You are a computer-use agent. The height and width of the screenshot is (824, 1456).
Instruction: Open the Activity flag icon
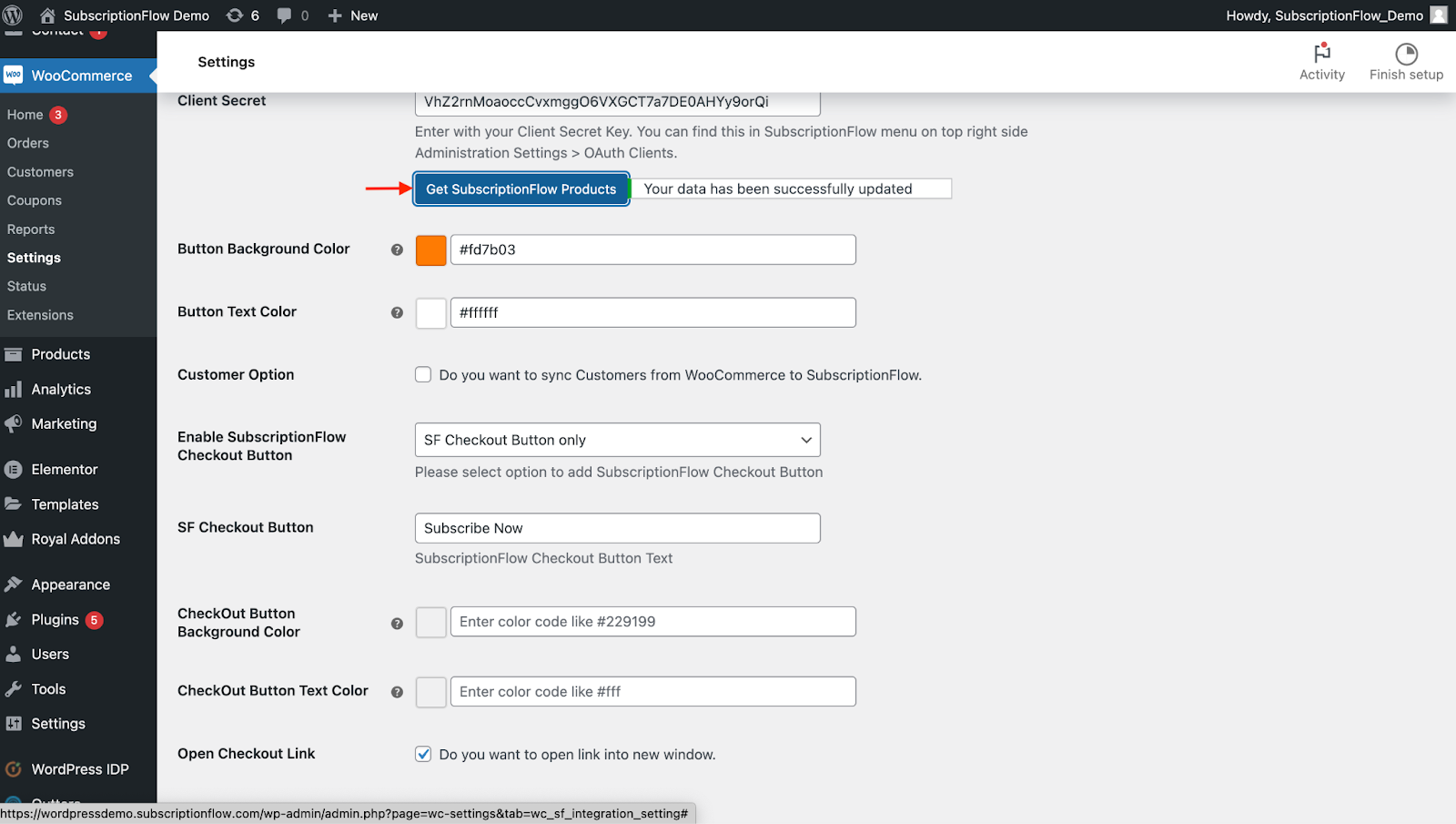[x=1322, y=53]
